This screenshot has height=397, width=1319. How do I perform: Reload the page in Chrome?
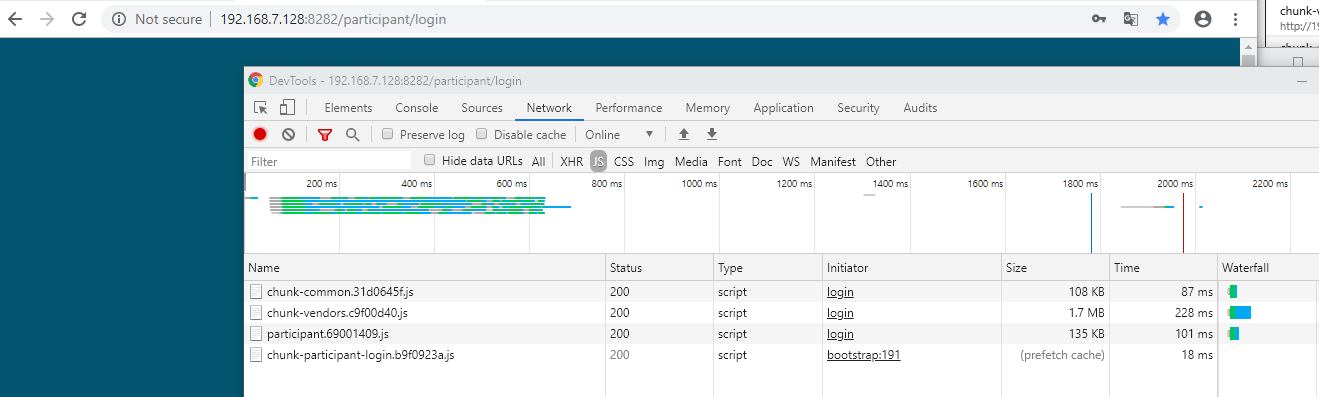click(x=79, y=19)
